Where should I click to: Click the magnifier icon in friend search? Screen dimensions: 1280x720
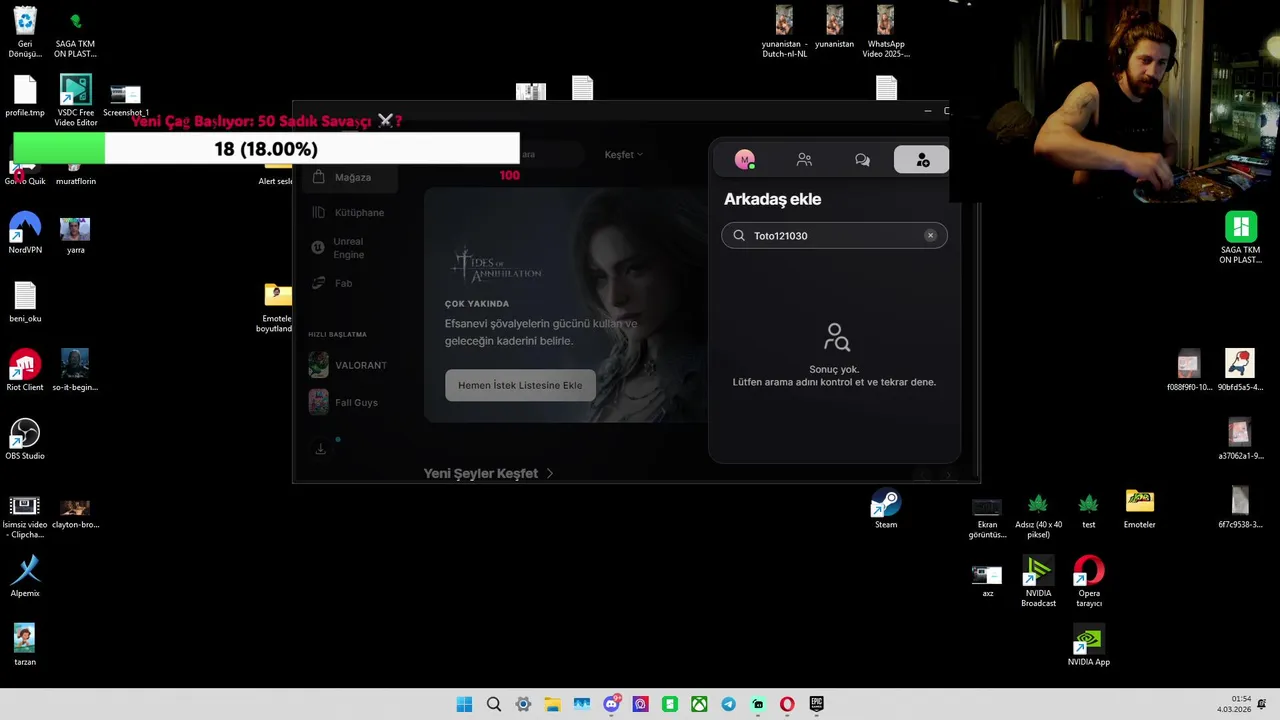point(739,235)
